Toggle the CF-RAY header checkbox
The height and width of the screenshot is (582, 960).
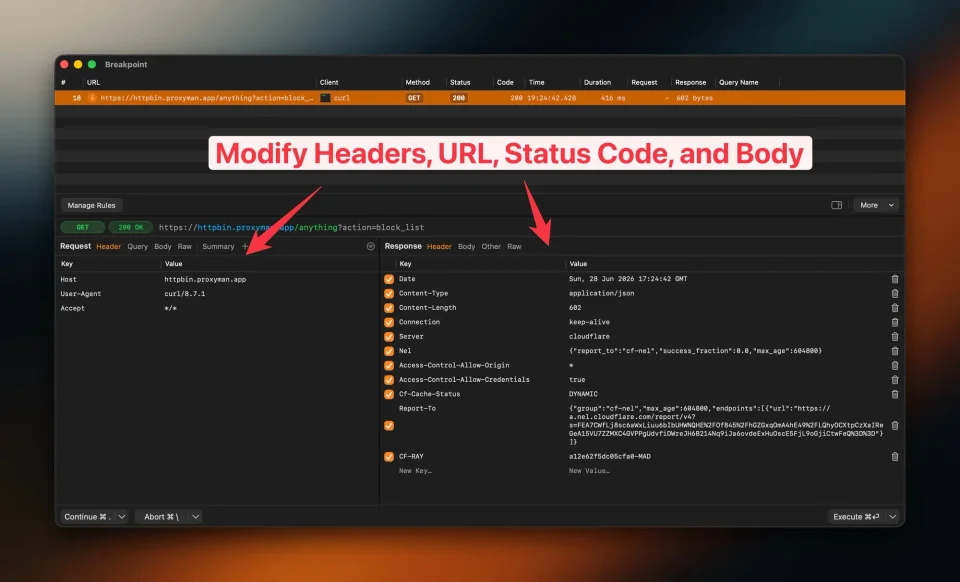(389, 457)
